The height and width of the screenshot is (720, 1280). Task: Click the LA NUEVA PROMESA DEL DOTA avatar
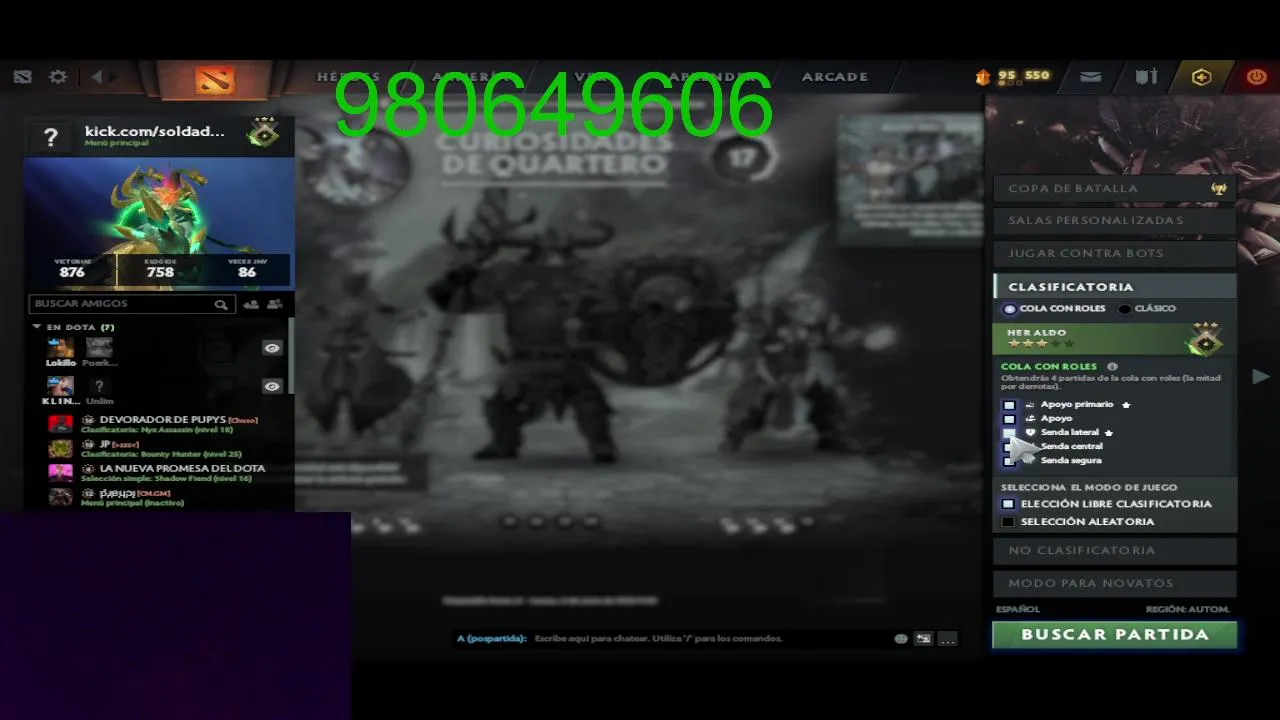click(x=60, y=472)
